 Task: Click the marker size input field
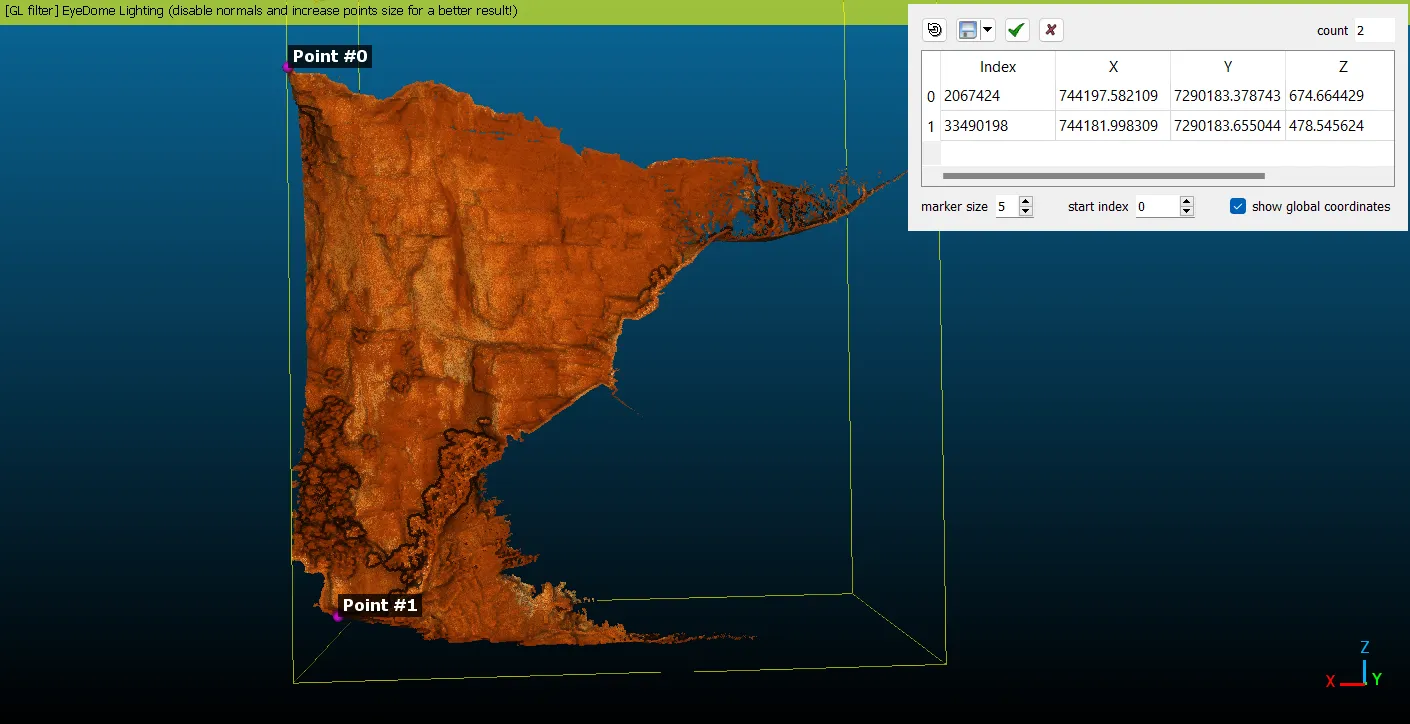point(1005,207)
